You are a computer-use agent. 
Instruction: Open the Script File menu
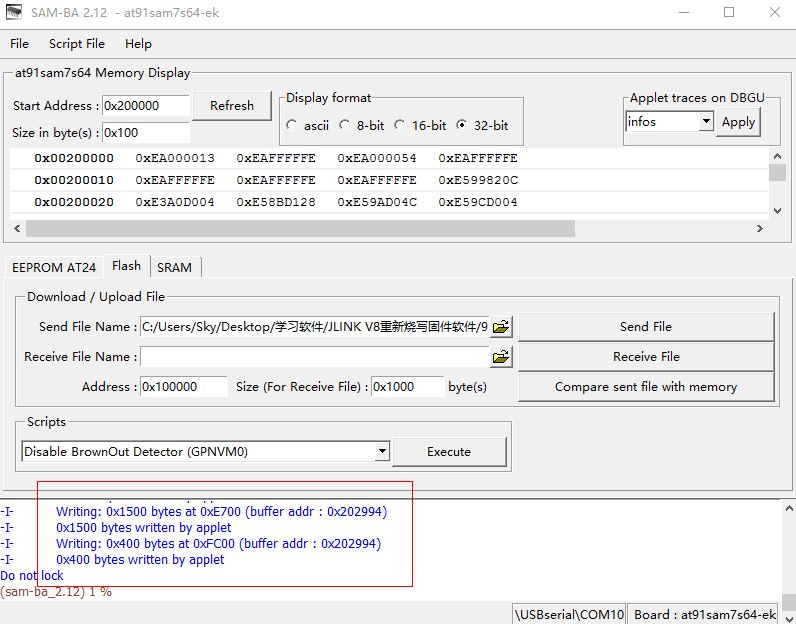tap(77, 44)
